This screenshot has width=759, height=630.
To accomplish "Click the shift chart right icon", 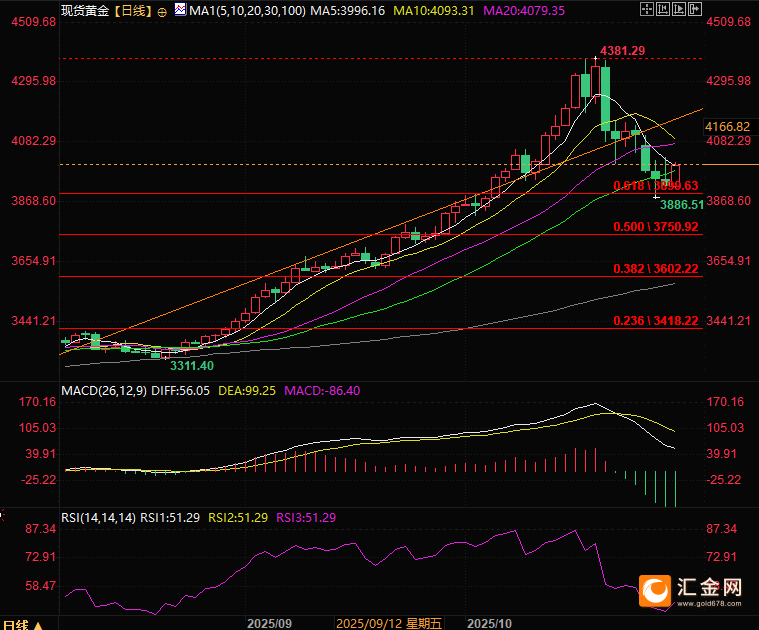I will [695, 9].
